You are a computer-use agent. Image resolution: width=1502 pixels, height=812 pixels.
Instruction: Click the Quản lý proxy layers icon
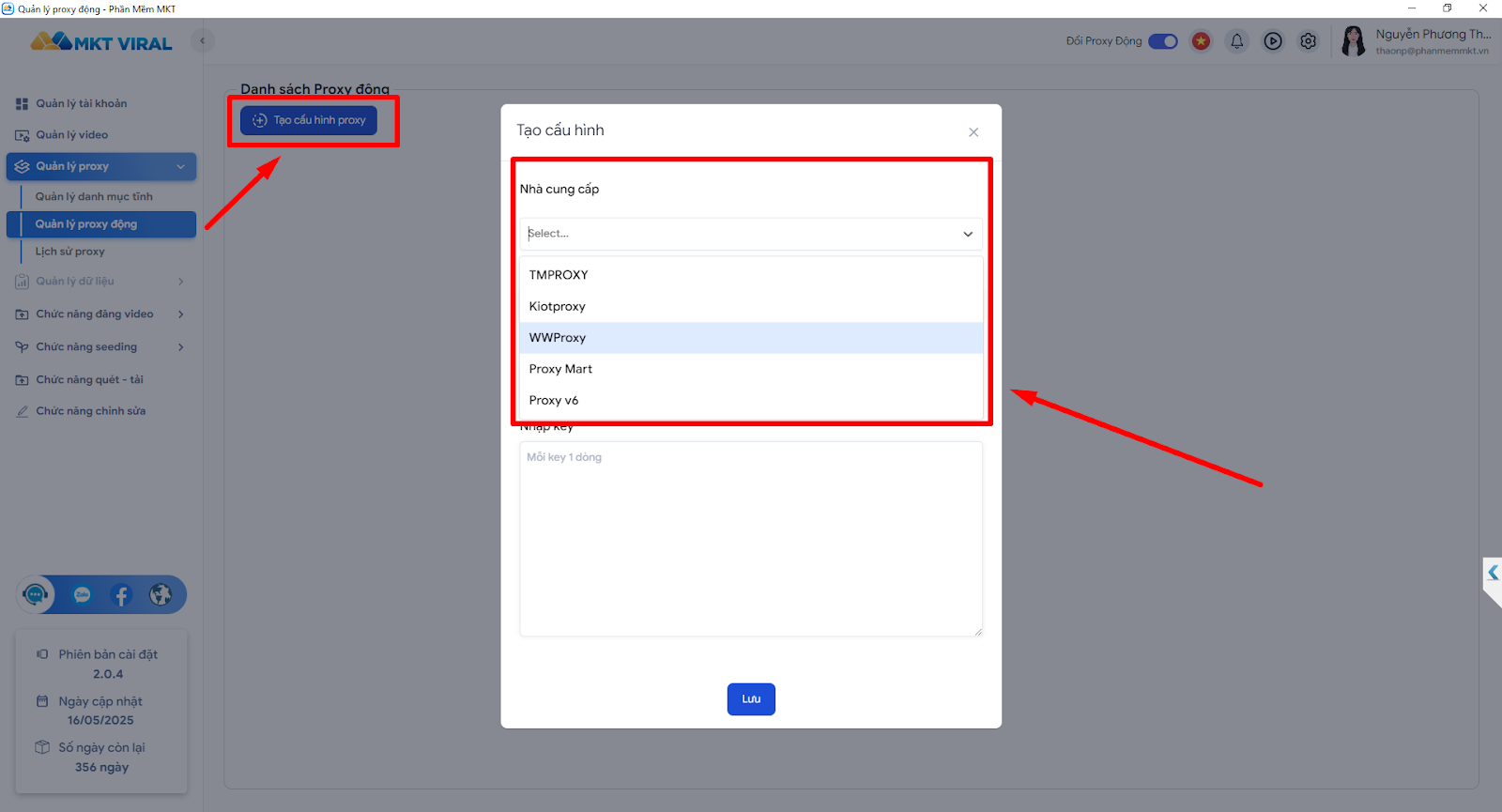coord(22,167)
